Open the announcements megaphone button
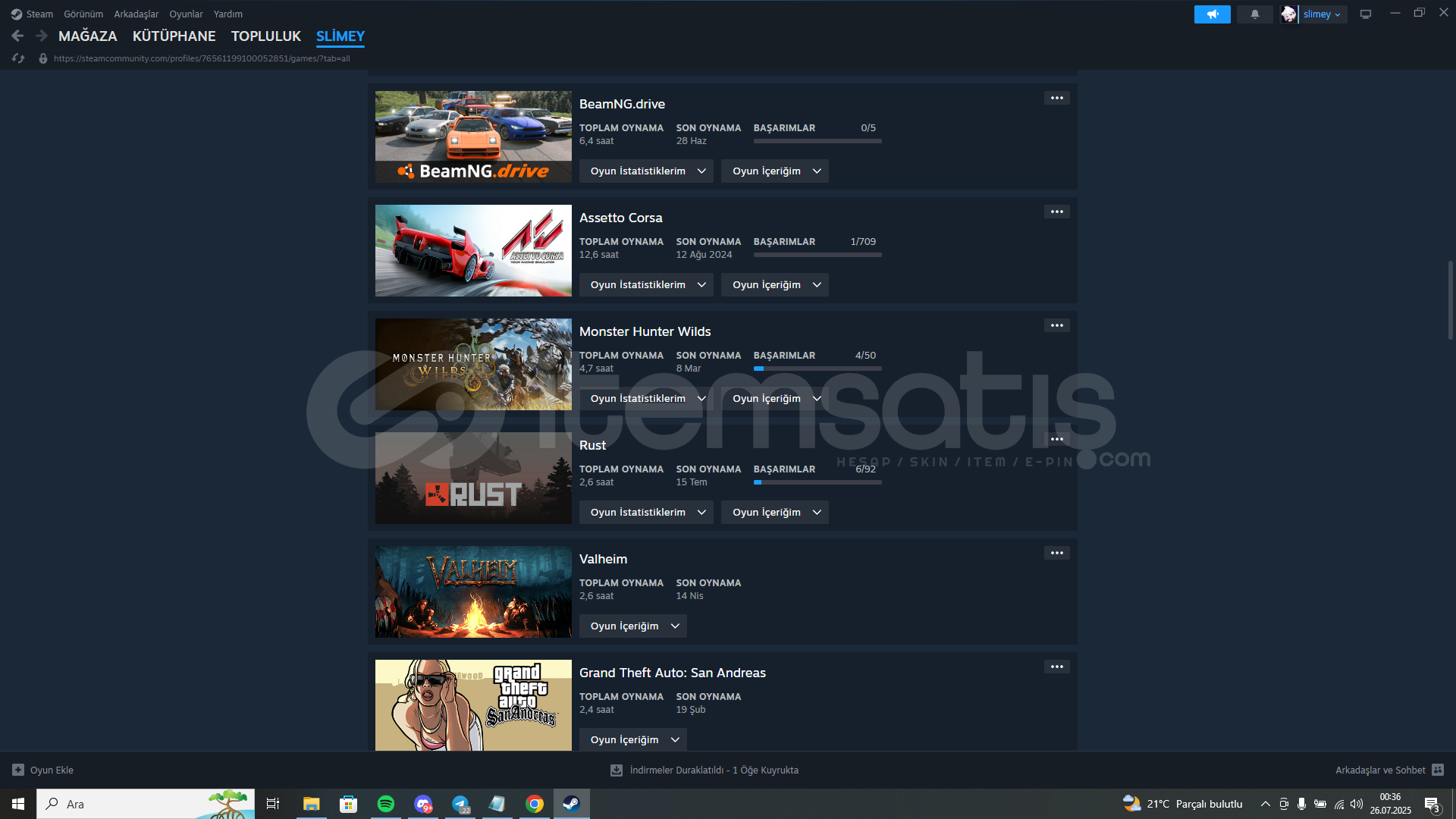This screenshot has height=819, width=1456. [1212, 14]
